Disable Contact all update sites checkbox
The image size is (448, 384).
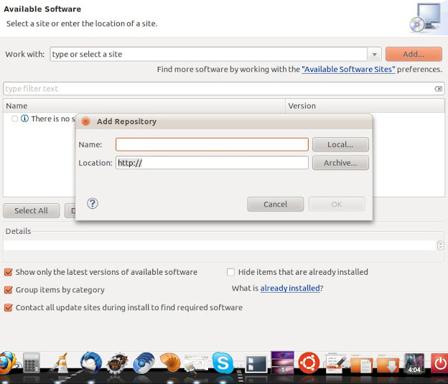pos(8,307)
